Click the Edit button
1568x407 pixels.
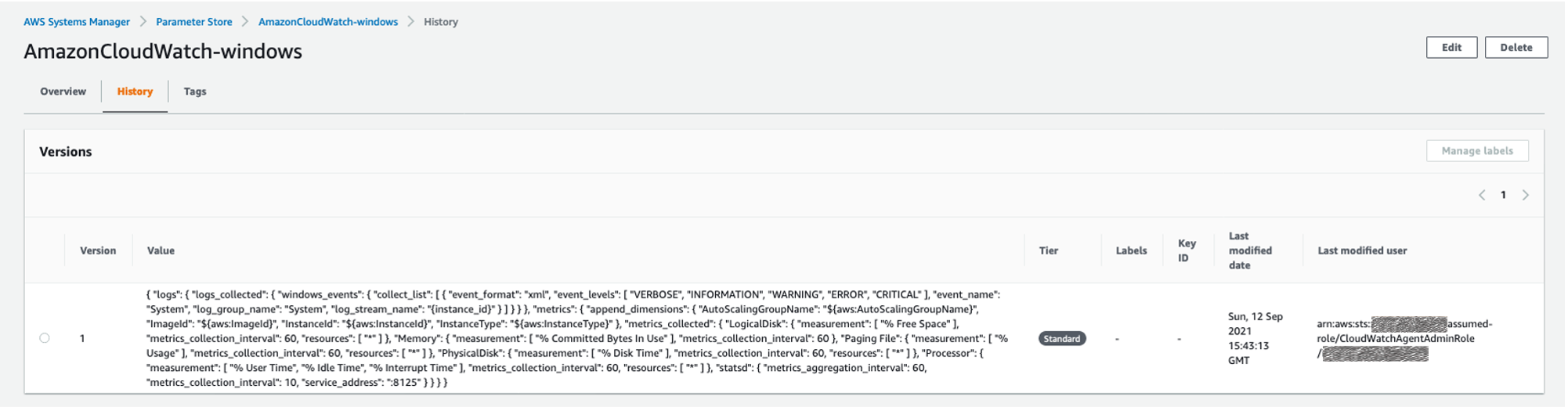coord(1451,48)
